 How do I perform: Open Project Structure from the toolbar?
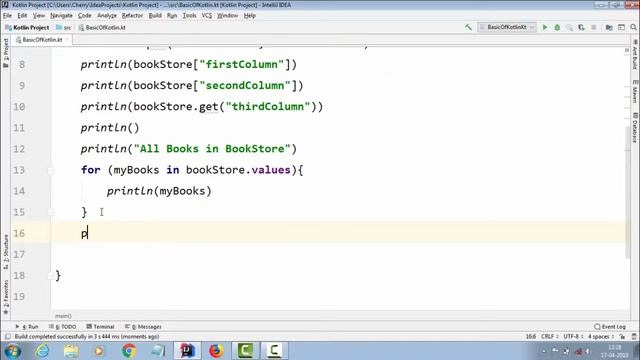tap(609, 27)
